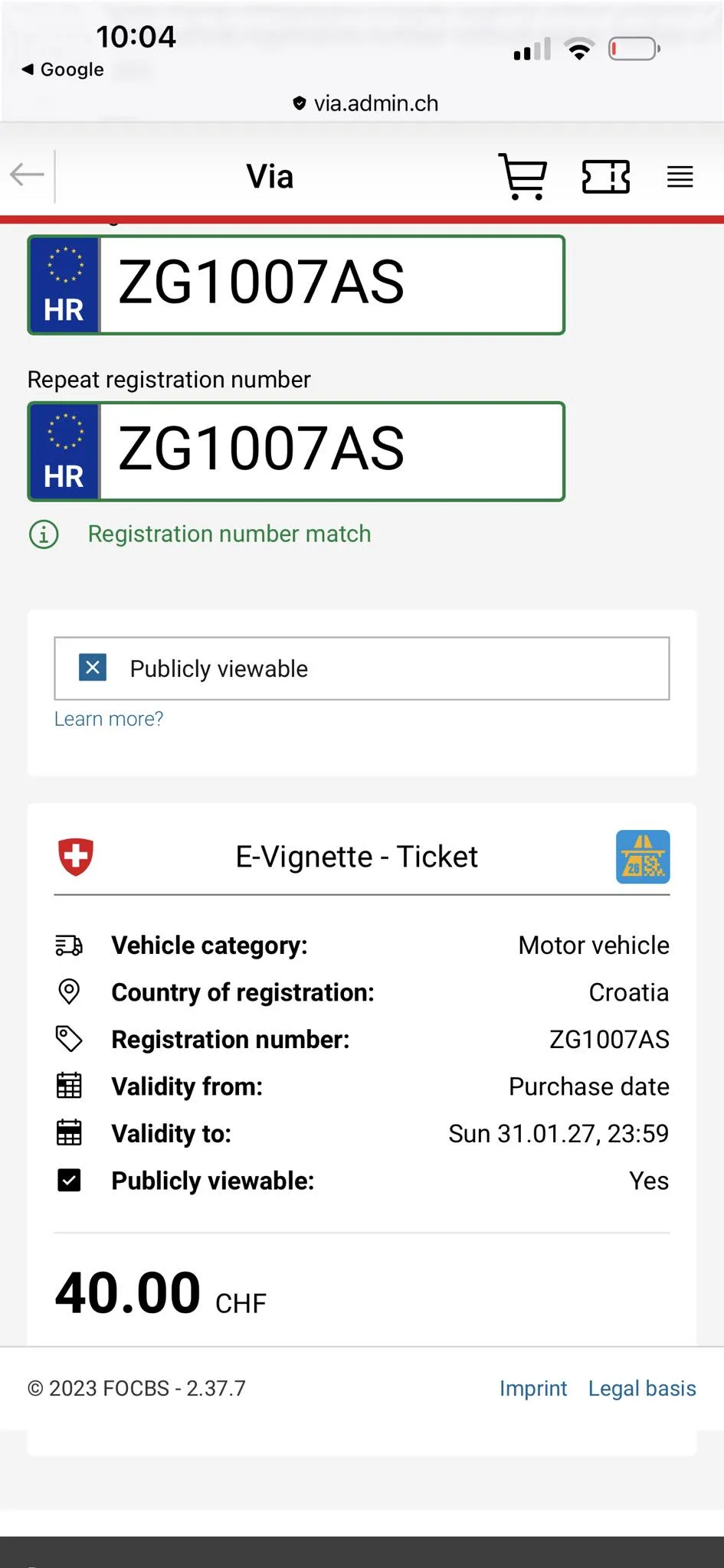
Task: Tap the HR country badge on repeat plate
Action: point(64,452)
